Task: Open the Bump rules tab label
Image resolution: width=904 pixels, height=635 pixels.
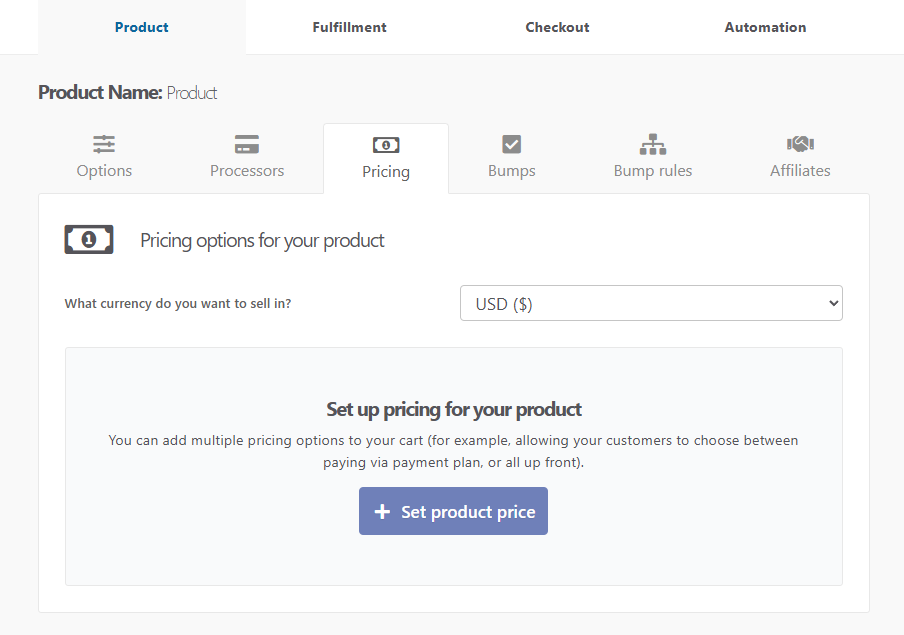Action: coord(653,171)
